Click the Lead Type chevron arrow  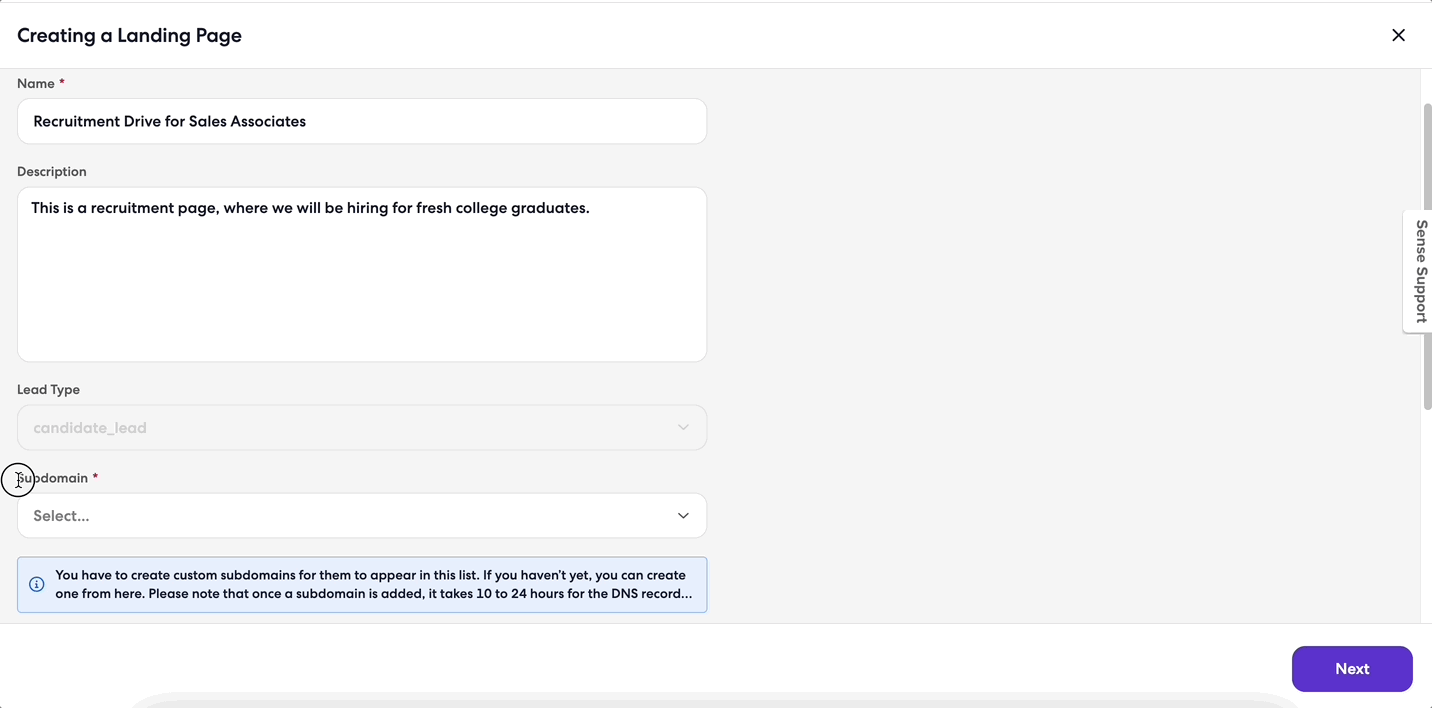click(x=683, y=427)
